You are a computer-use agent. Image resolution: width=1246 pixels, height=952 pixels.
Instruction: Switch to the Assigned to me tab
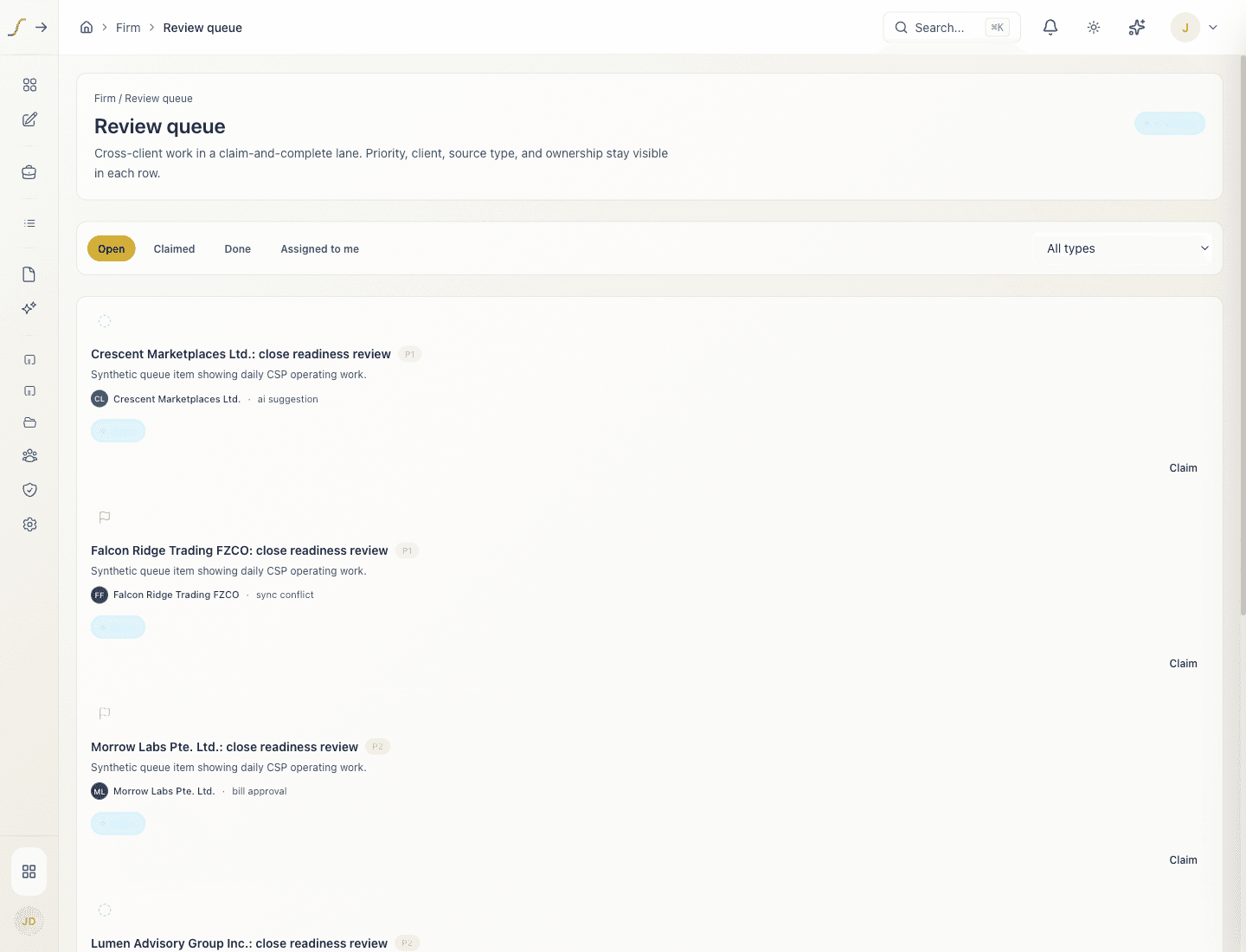(319, 248)
